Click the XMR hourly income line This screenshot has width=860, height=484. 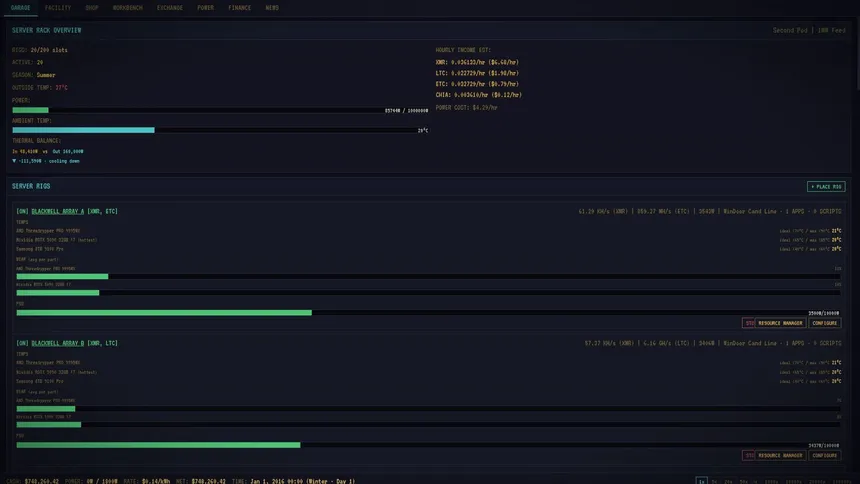tap(477, 62)
